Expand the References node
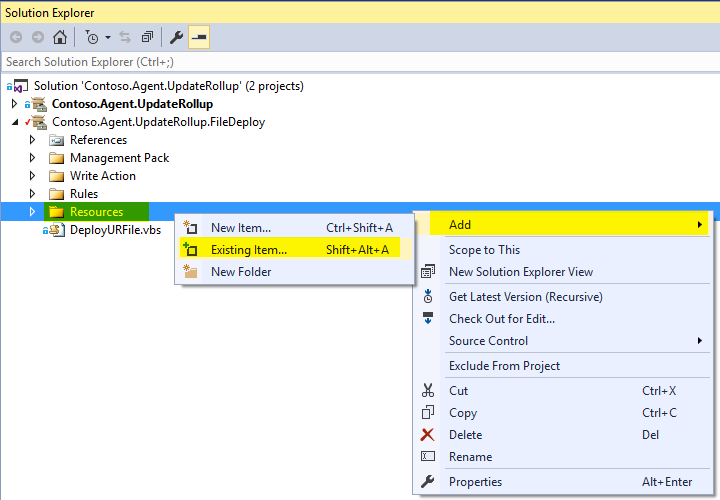The image size is (720, 500). (32, 140)
